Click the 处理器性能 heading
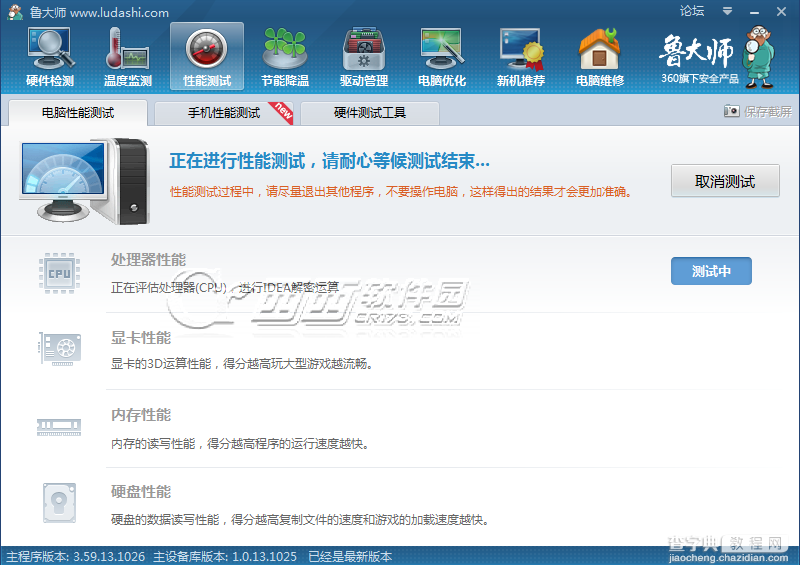Viewport: 800px width, 565px height. point(148,260)
